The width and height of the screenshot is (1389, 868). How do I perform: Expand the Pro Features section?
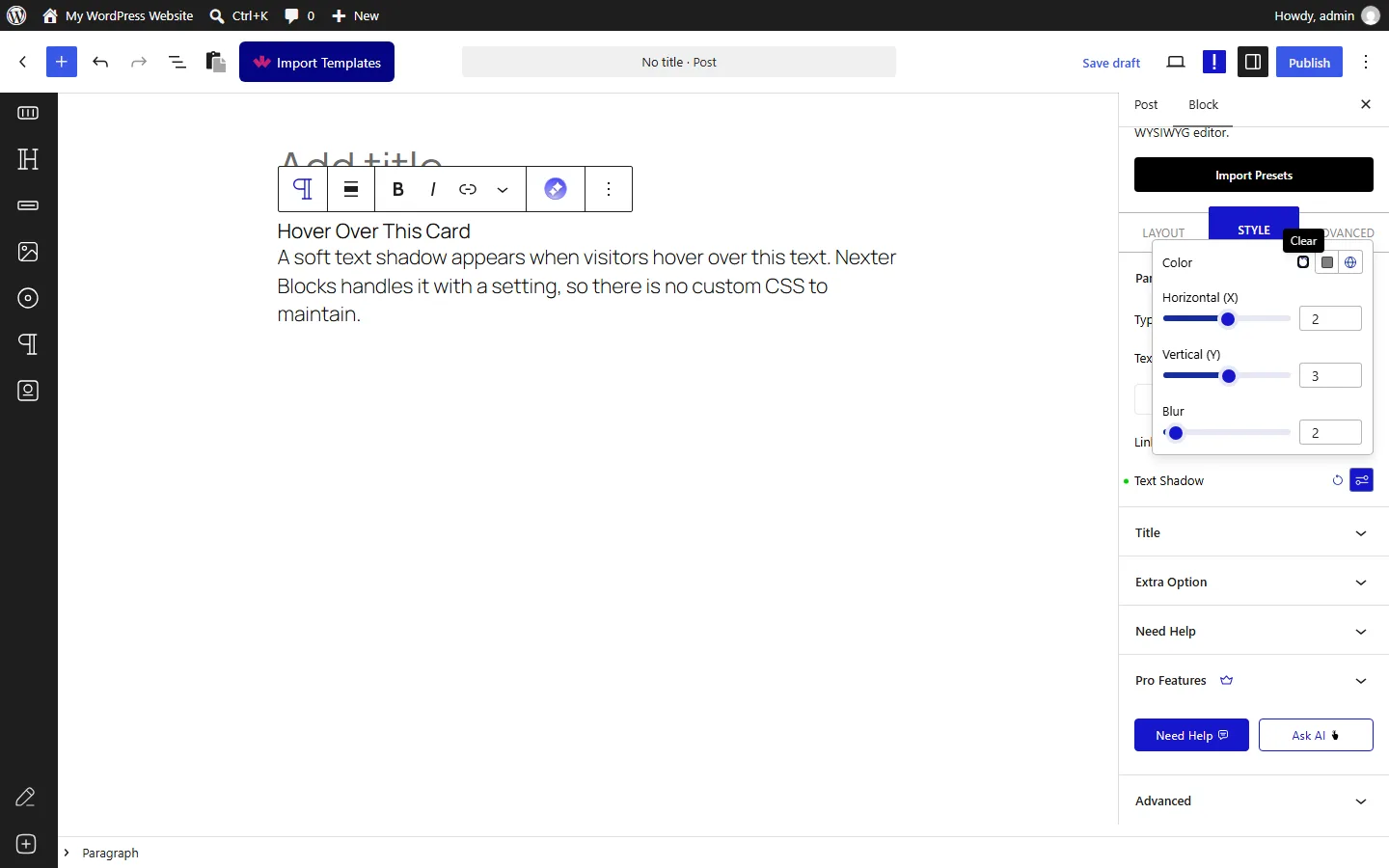[x=1254, y=680]
